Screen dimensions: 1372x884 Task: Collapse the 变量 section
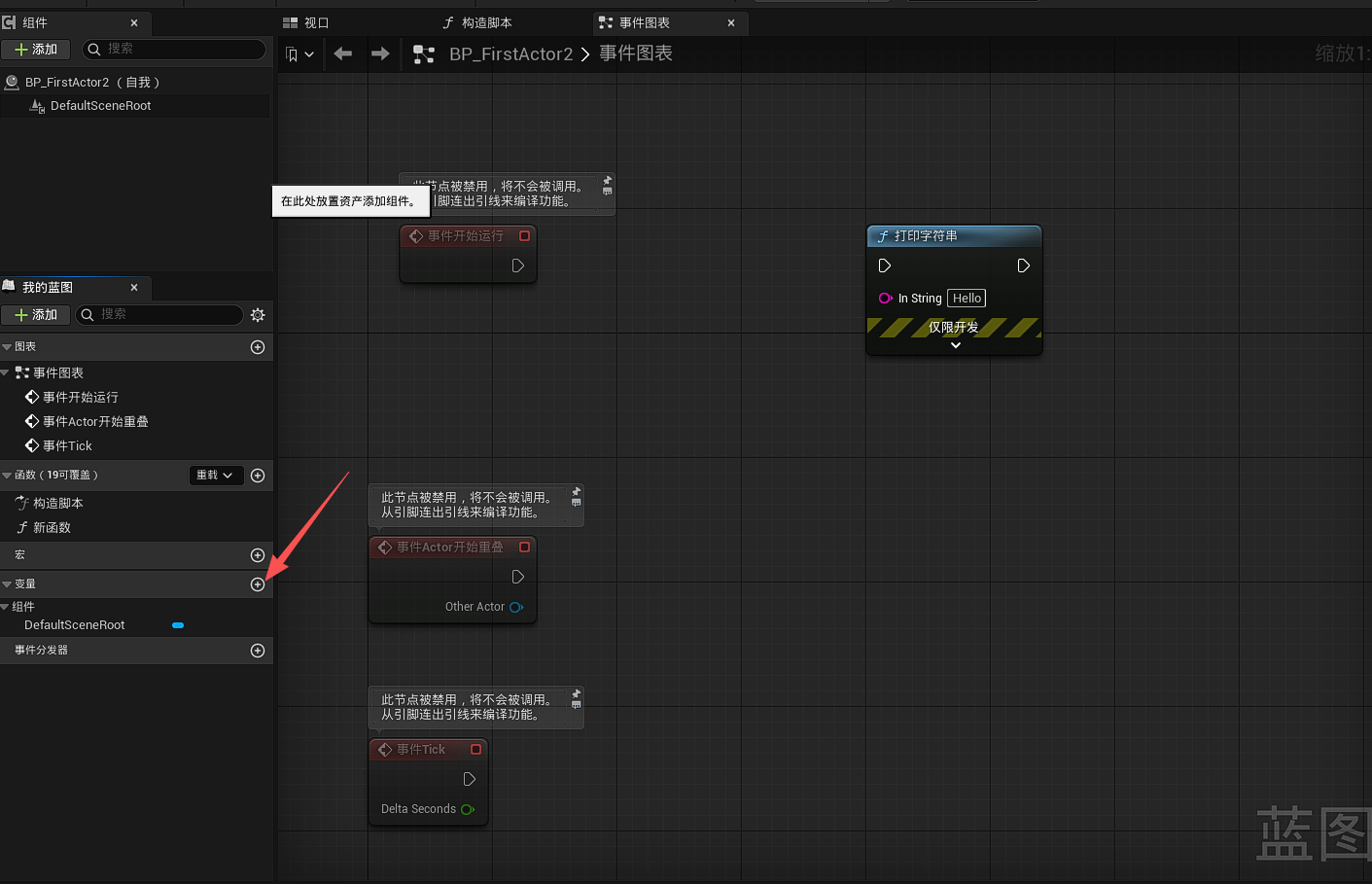(x=7, y=584)
